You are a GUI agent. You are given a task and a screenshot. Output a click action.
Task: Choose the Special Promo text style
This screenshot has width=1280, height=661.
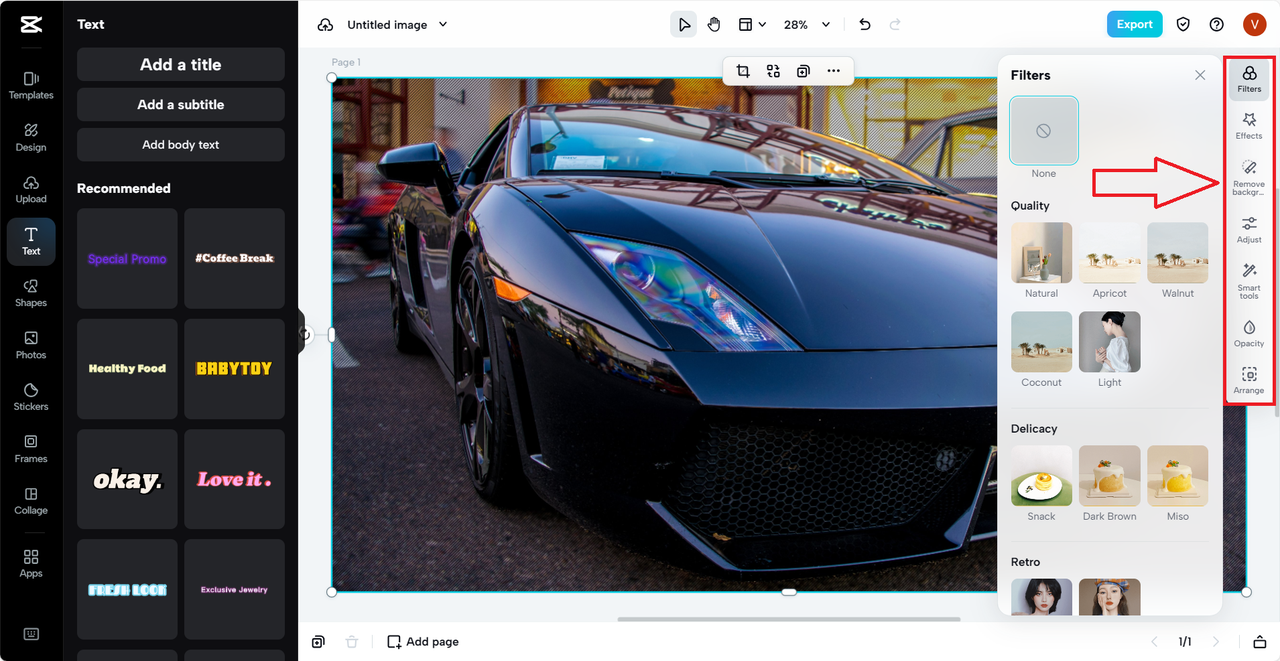(127, 258)
